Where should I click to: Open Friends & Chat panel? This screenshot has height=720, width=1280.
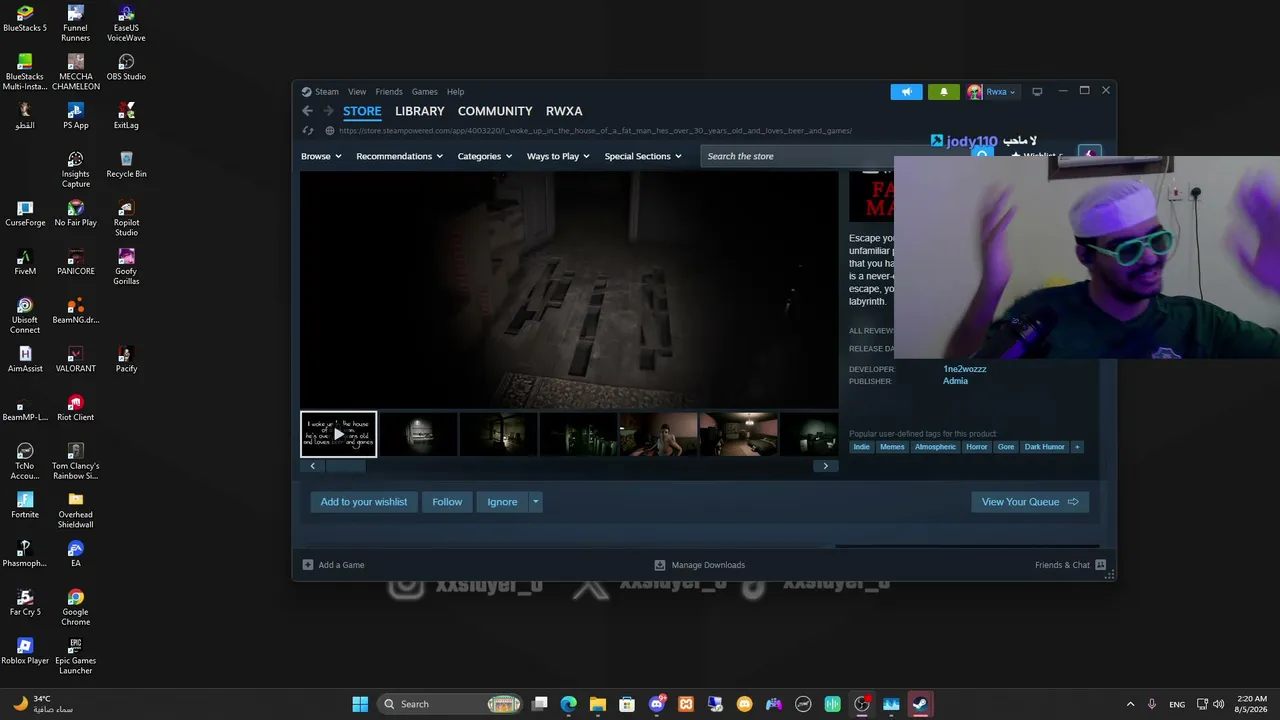tap(1070, 565)
